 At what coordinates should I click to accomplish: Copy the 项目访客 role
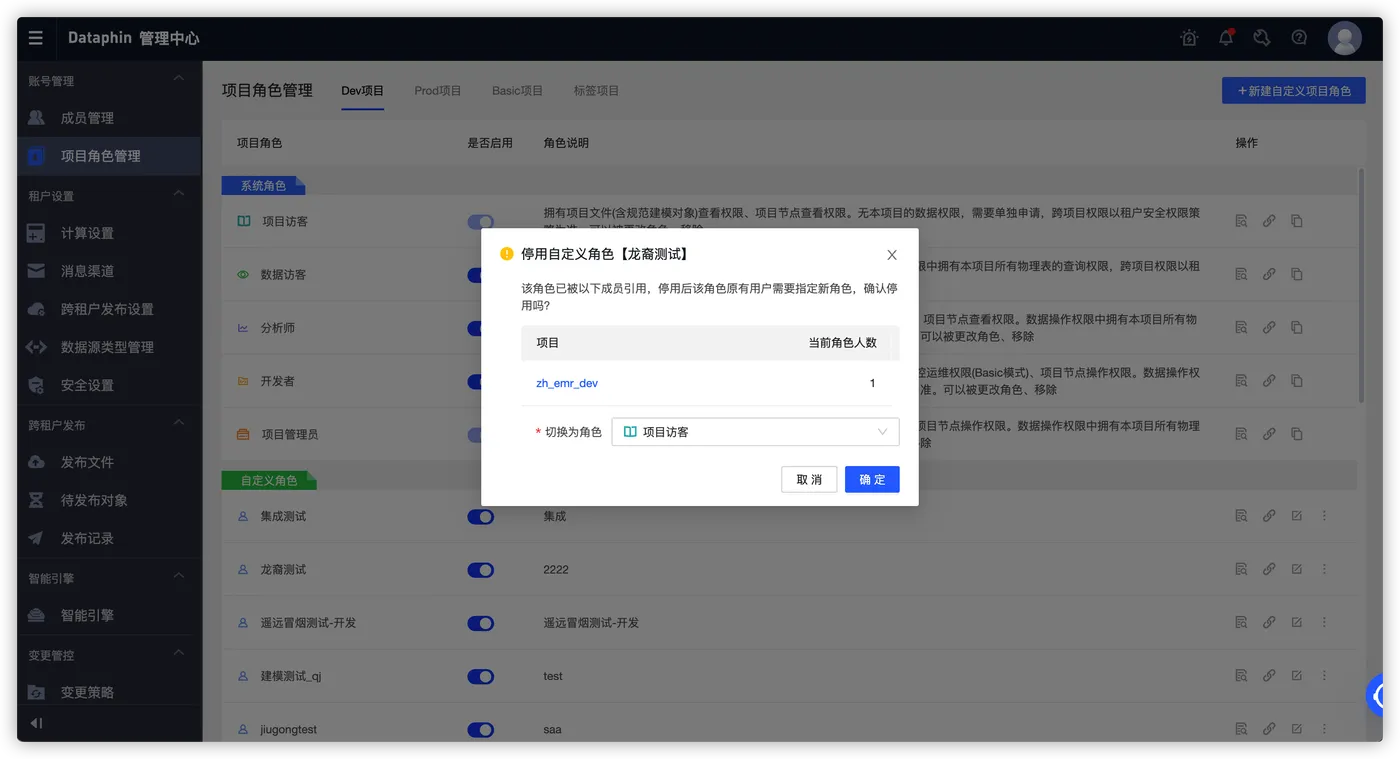[x=1297, y=221]
